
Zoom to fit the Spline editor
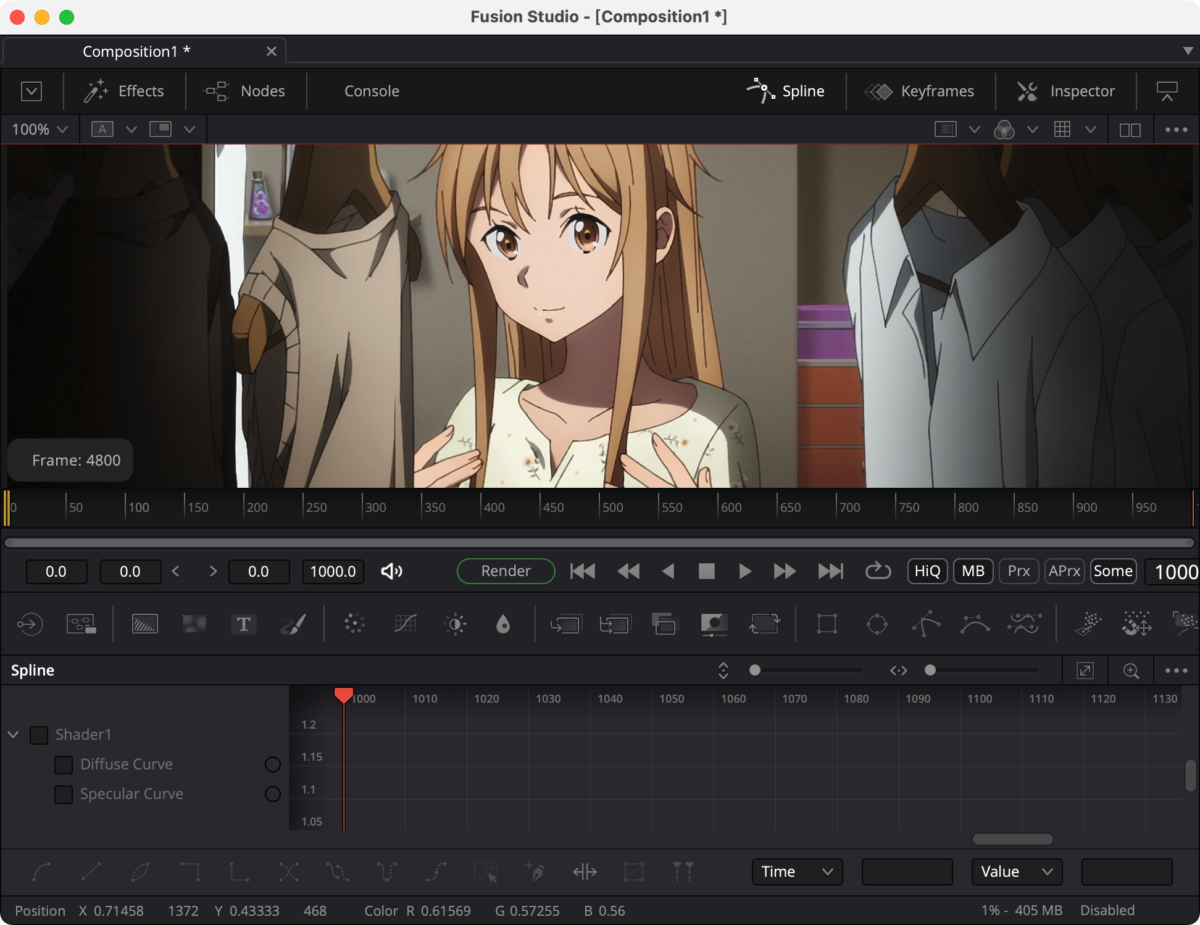tap(1085, 671)
